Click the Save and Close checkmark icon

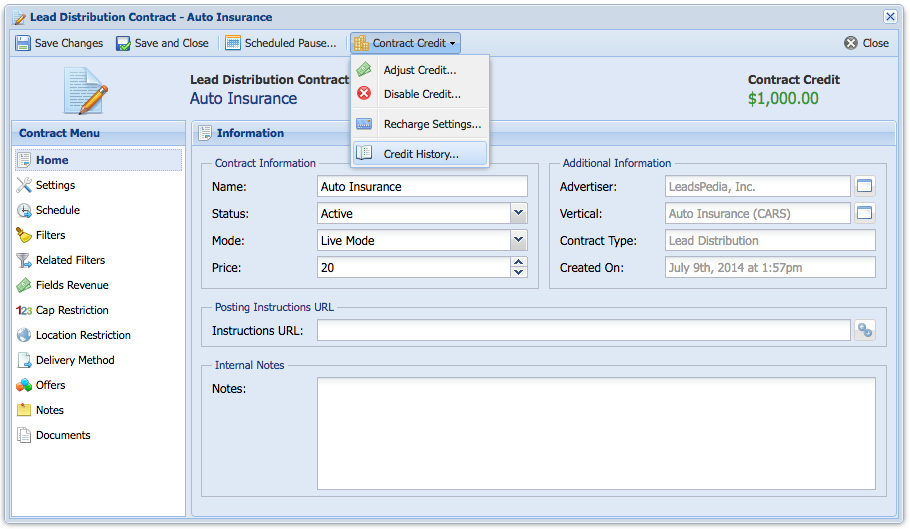point(123,43)
